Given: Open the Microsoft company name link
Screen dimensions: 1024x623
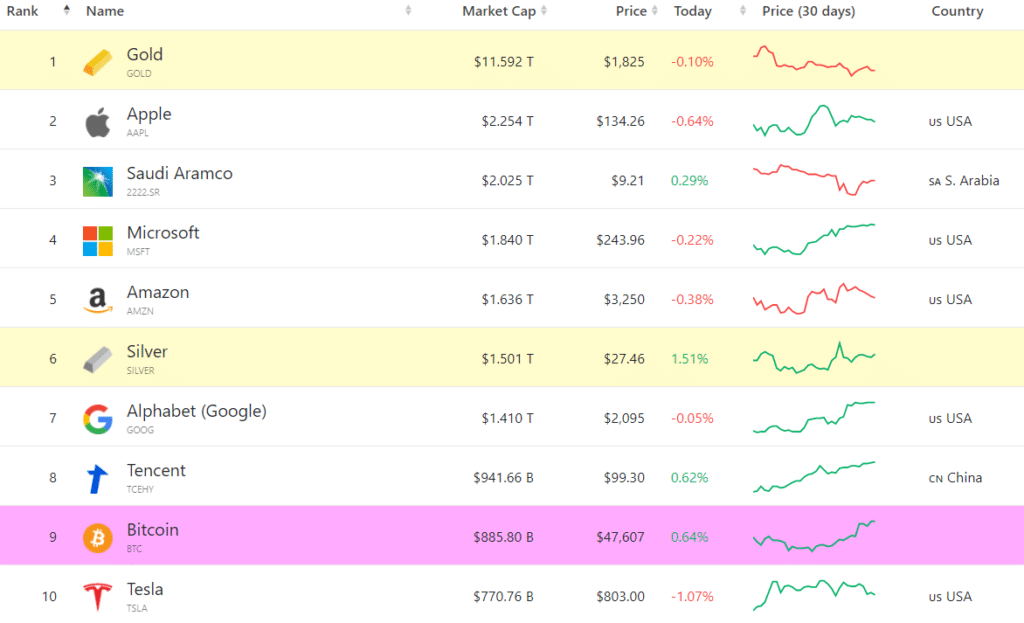Looking at the screenshot, I should (163, 233).
